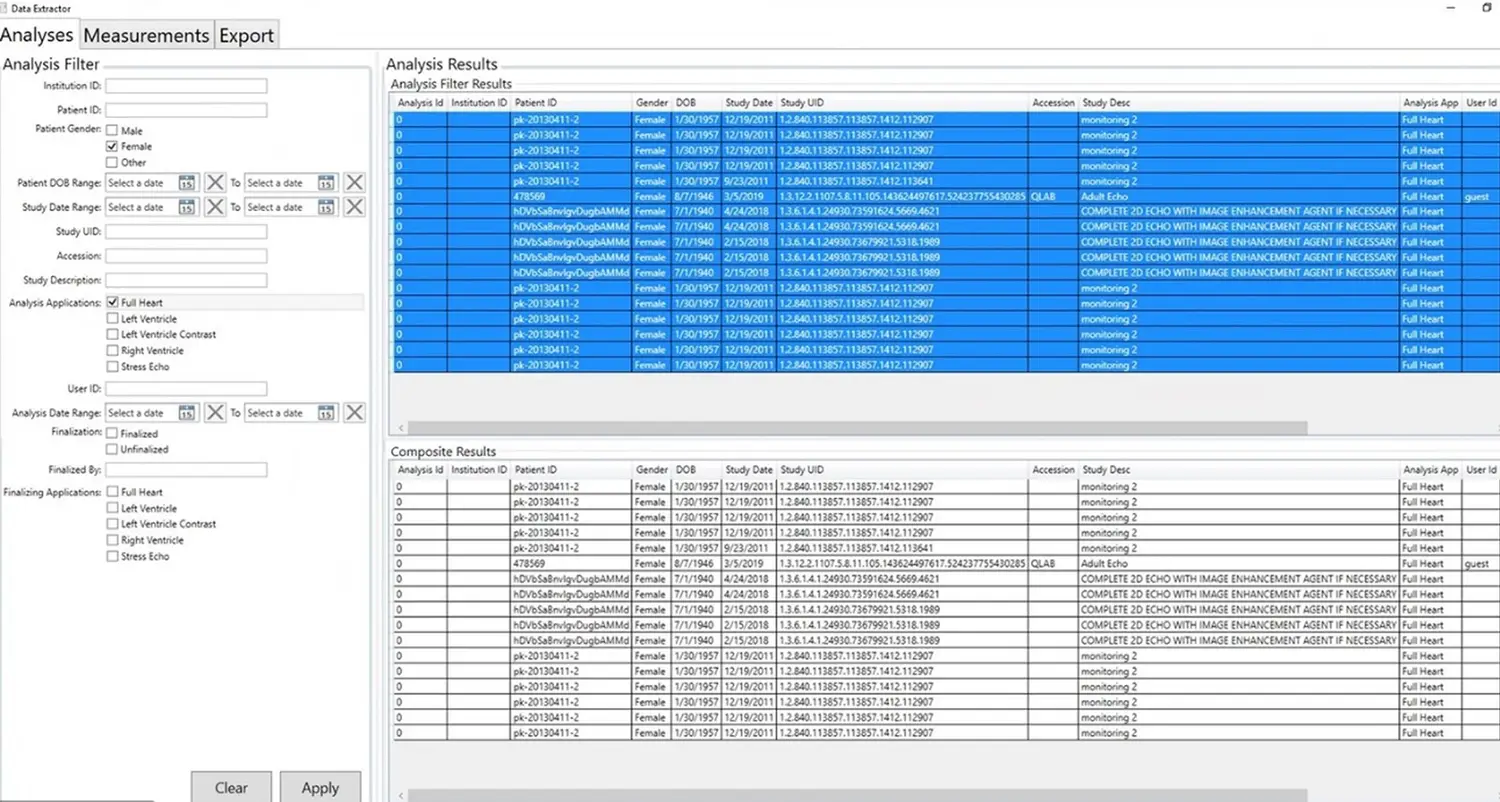Clear the Patient DOB start date
1500x802 pixels.
pos(215,182)
